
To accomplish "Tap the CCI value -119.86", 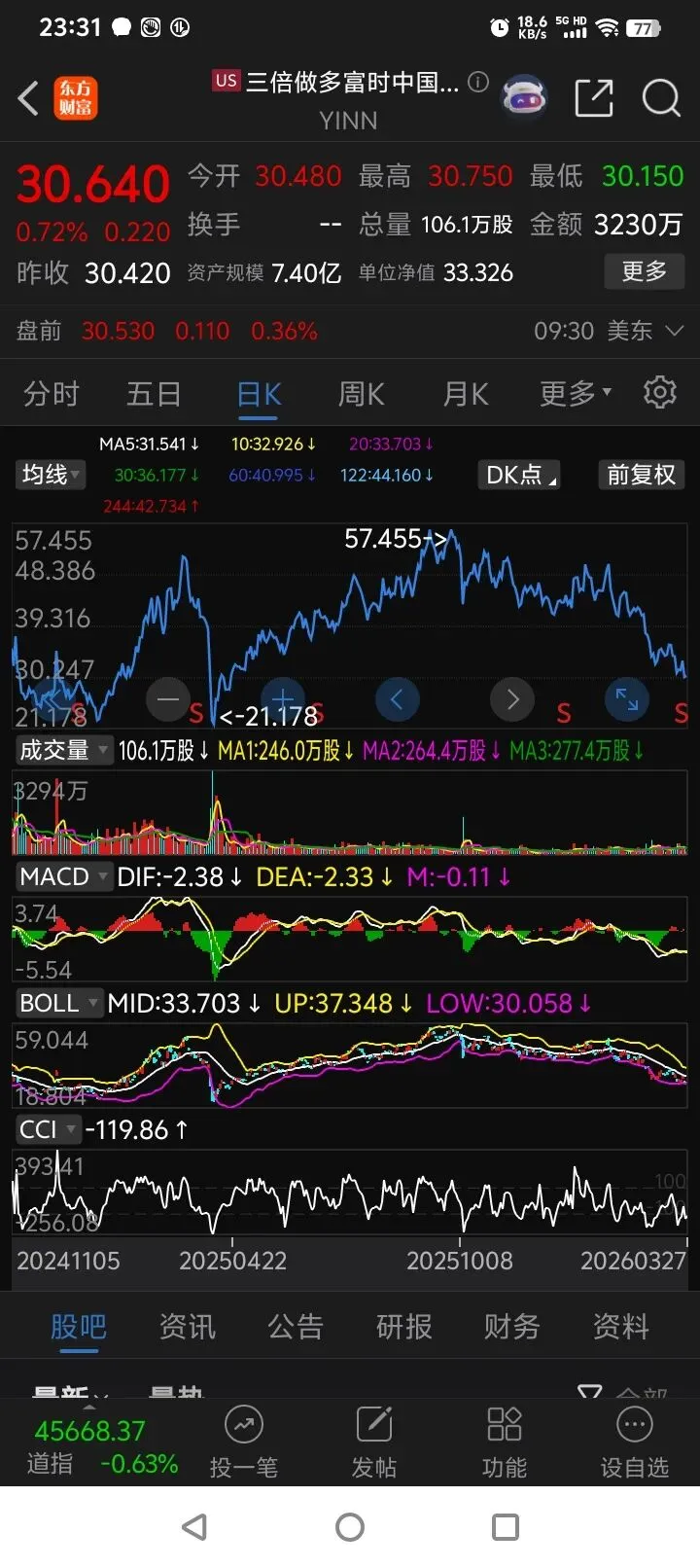I will click(136, 1129).
